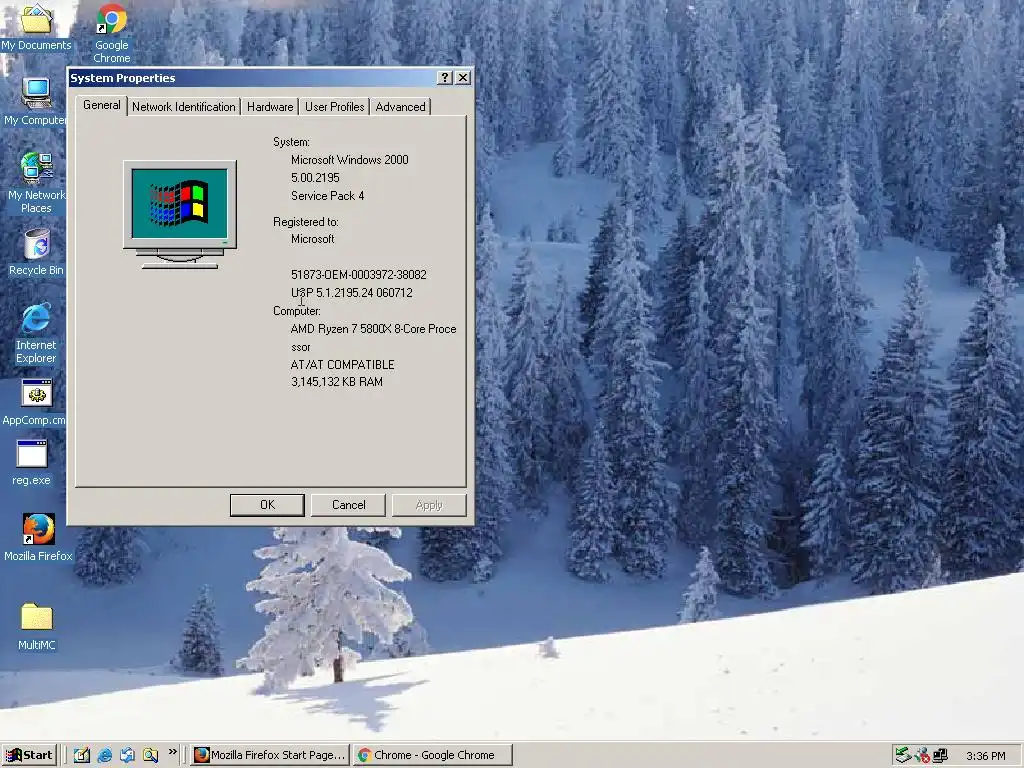Switch to Mozilla Firefox Start Page taskbar button
This screenshot has width=1024, height=768.
point(270,755)
